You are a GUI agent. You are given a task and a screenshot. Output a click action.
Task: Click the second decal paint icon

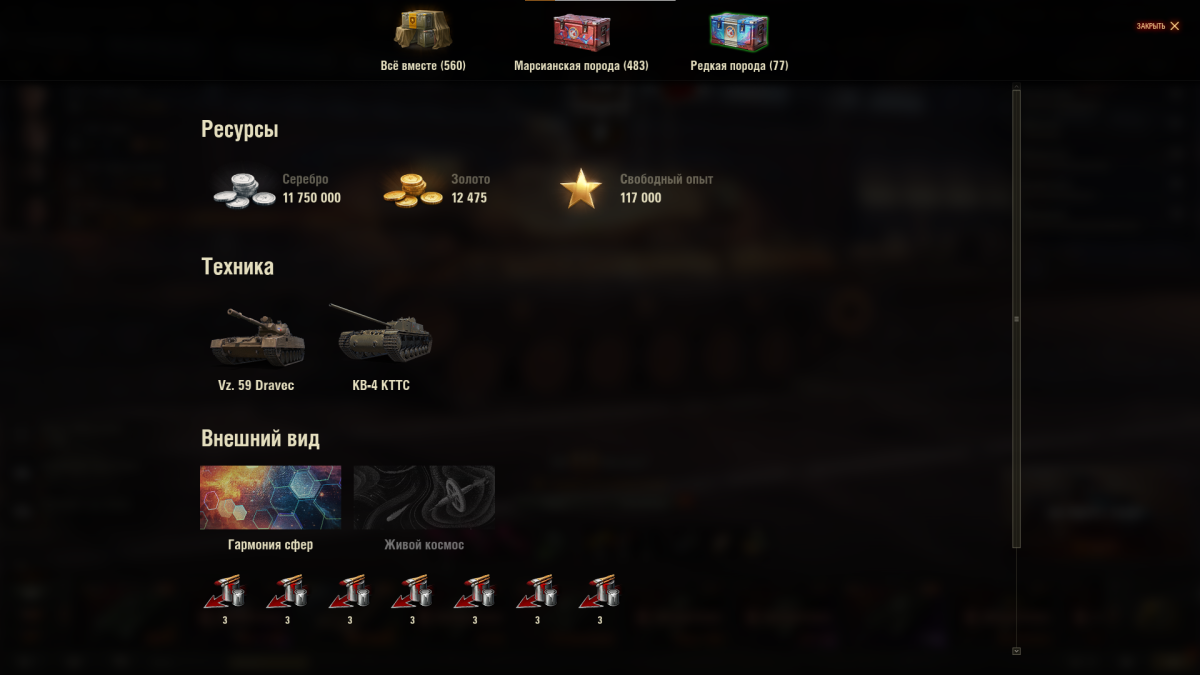pyautogui.click(x=287, y=592)
